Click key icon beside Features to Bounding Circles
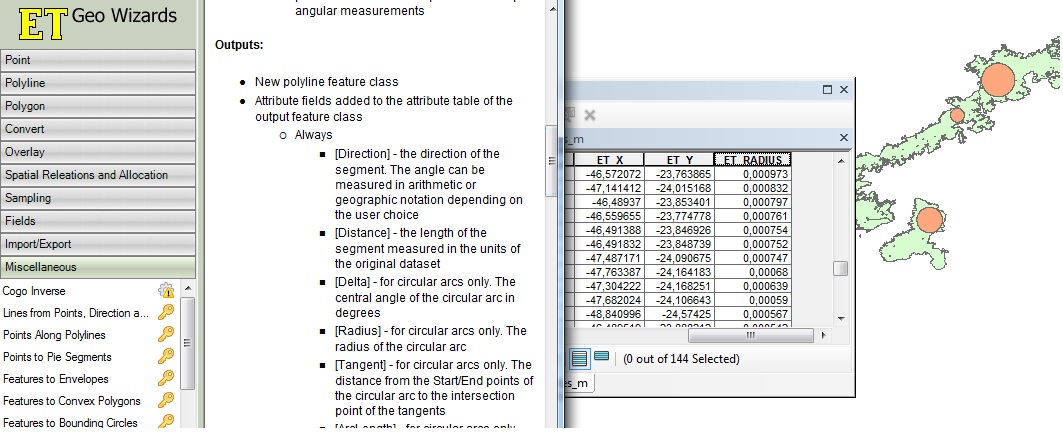Viewport: 1063px width, 437px height. coord(166,421)
